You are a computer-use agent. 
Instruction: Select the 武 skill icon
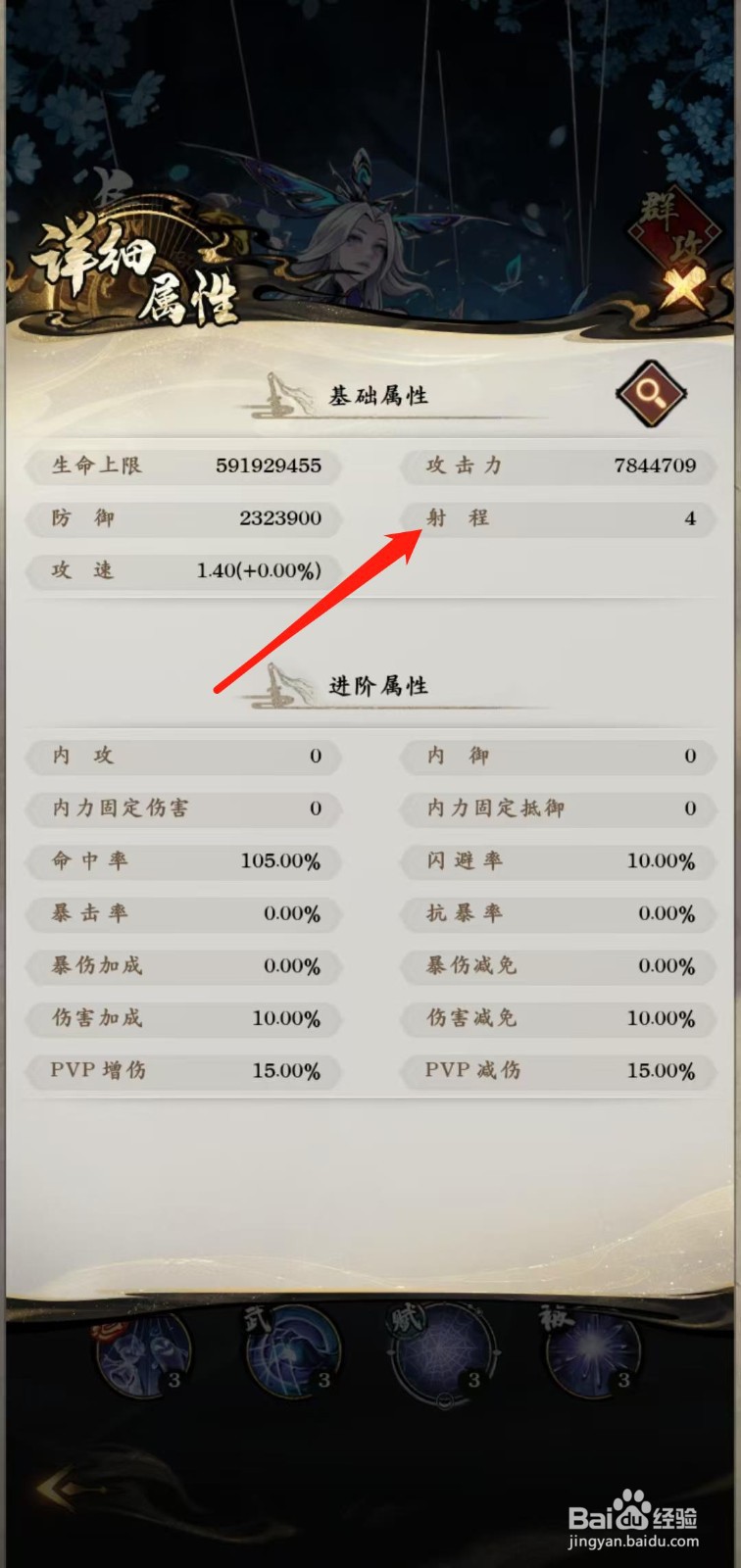click(292, 1354)
